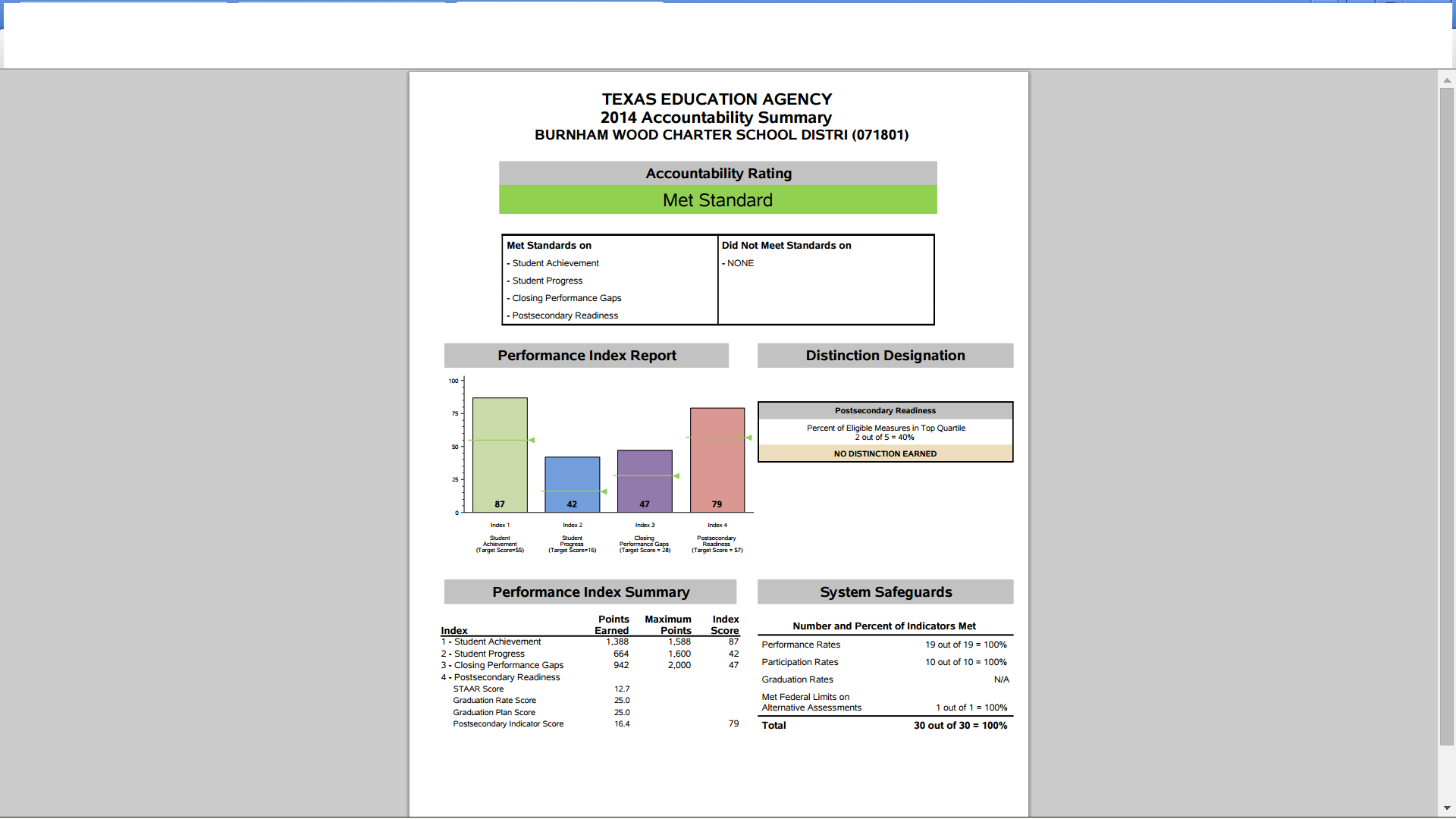Click the scrollbar up arrow
This screenshot has width=1456, height=819.
pyautogui.click(x=1447, y=80)
